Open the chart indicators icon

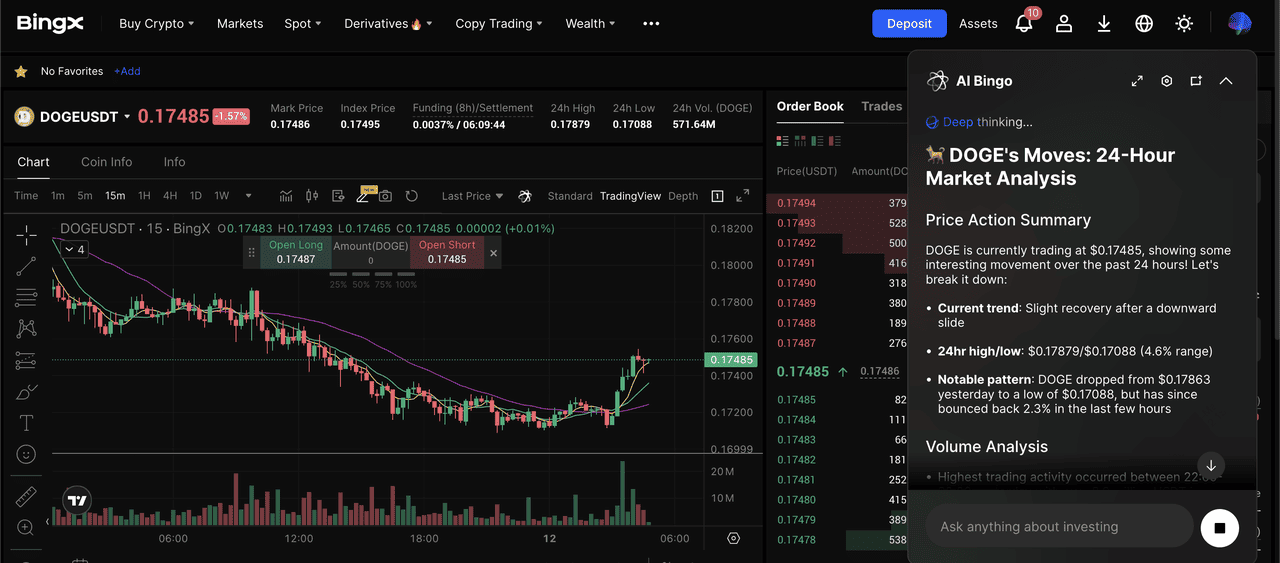point(286,196)
